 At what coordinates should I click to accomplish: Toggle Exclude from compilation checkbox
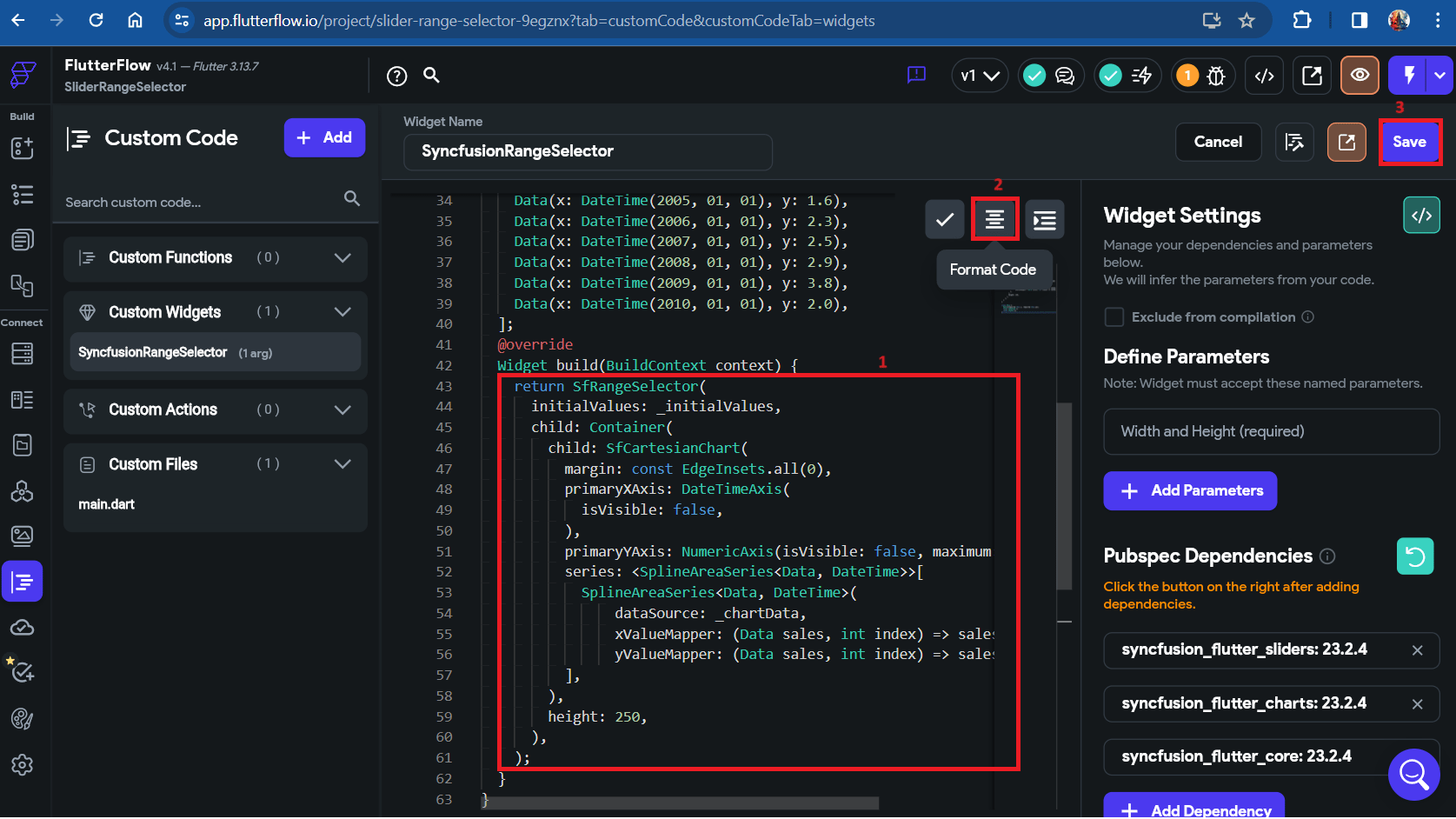(1114, 317)
